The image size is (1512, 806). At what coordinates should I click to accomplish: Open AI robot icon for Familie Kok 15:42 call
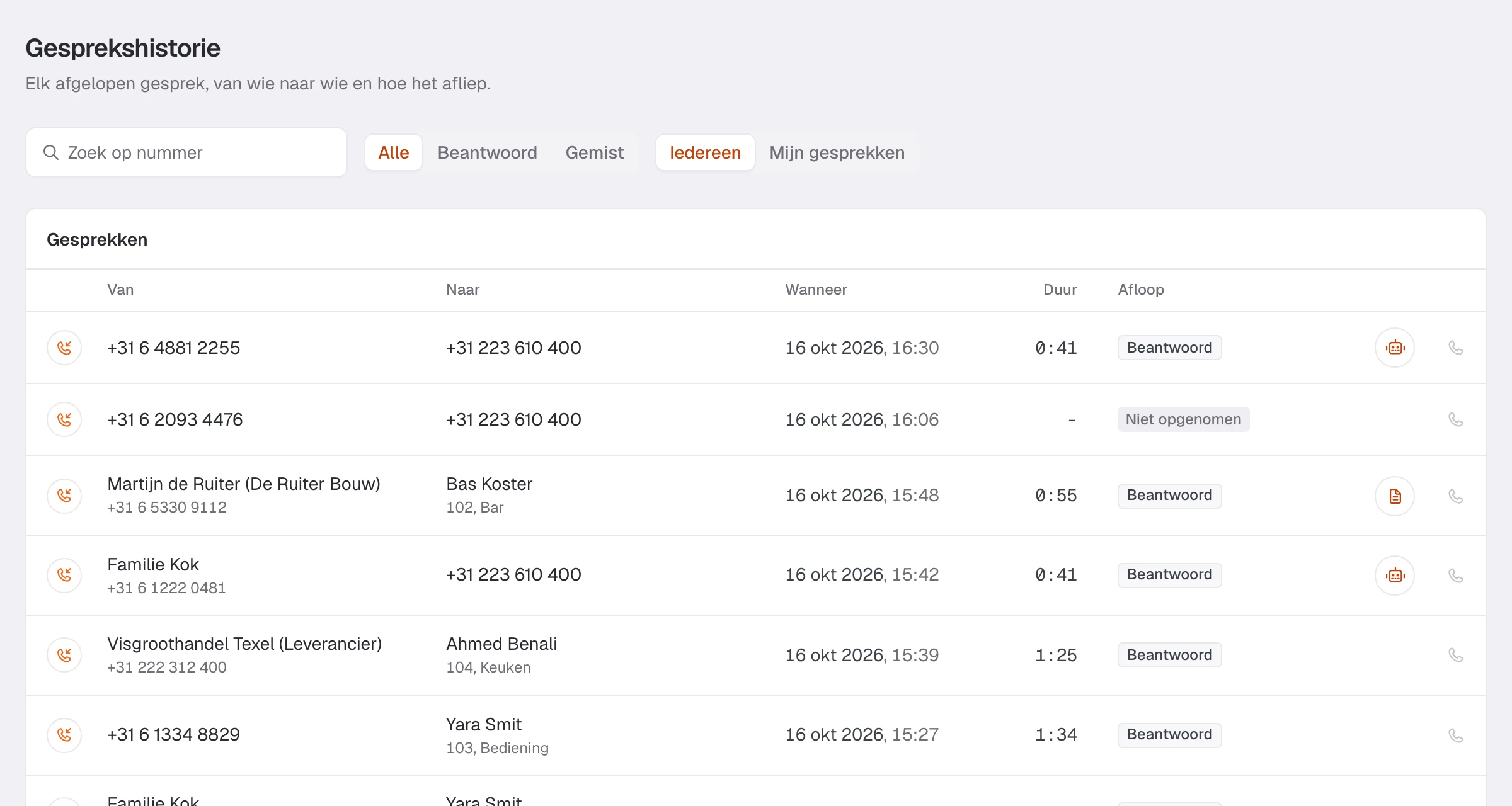pyautogui.click(x=1395, y=576)
